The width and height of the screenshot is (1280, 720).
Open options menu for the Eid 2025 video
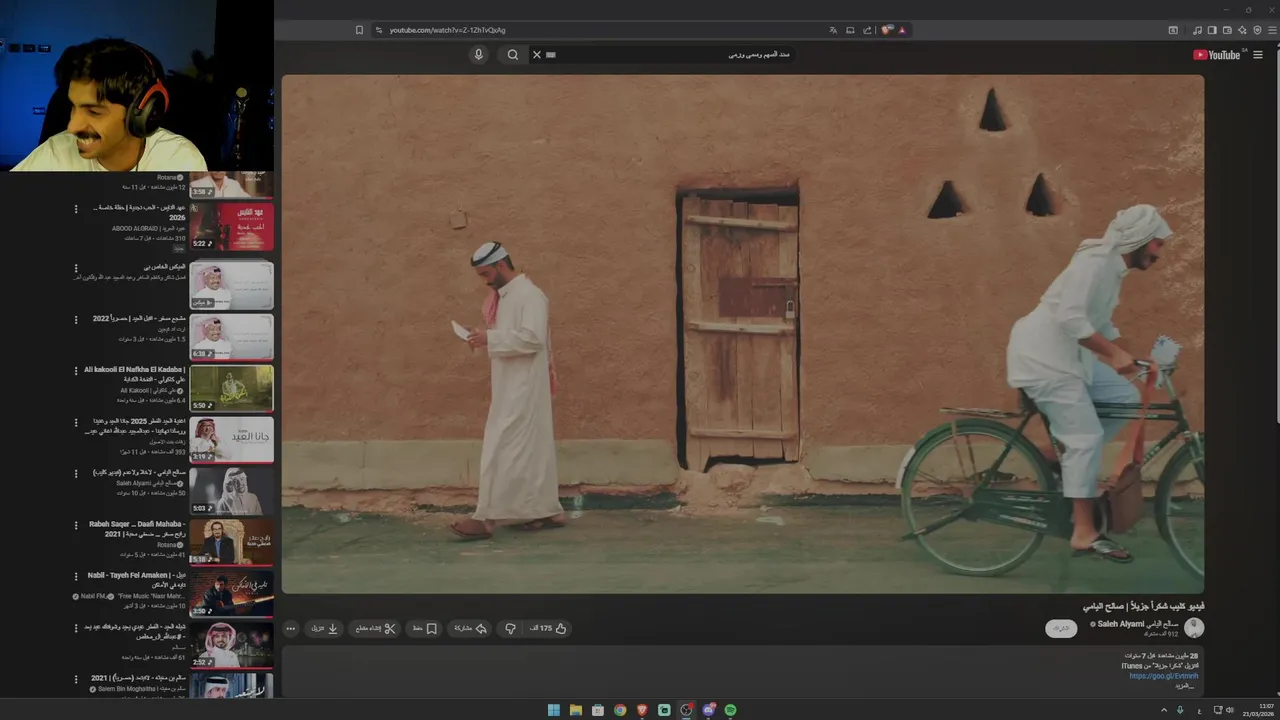point(76,421)
